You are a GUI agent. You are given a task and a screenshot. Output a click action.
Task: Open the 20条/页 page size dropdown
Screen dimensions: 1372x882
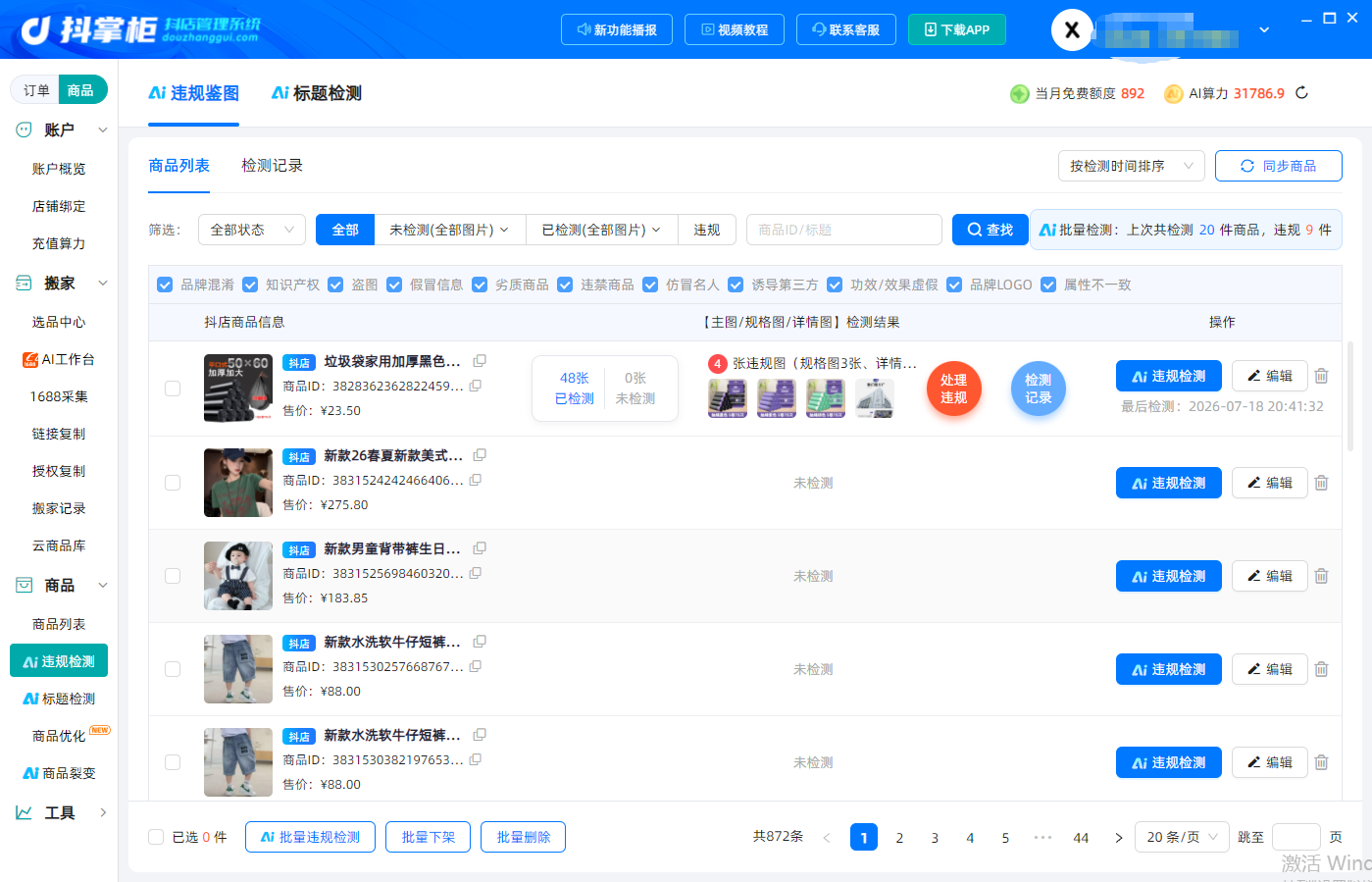pyautogui.click(x=1182, y=837)
